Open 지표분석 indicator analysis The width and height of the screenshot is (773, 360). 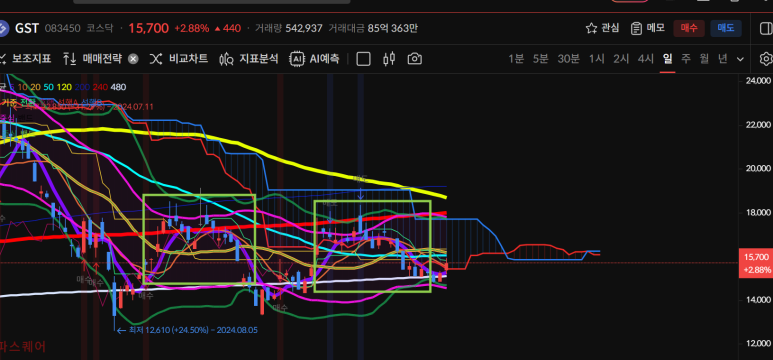click(248, 59)
